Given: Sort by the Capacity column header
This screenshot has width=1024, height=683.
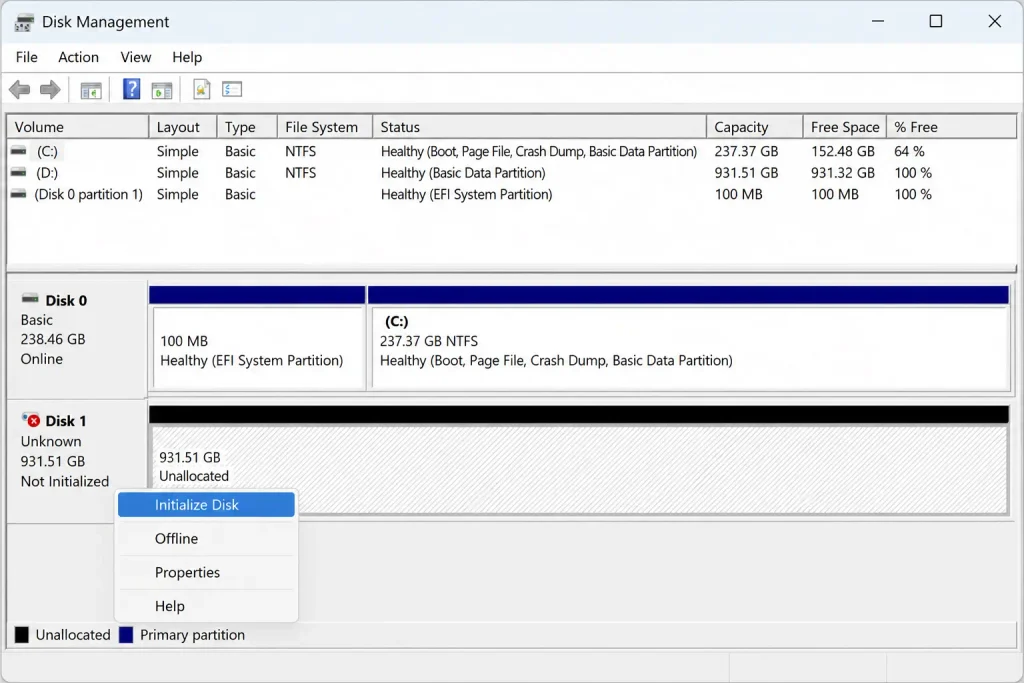Looking at the screenshot, I should (x=755, y=127).
